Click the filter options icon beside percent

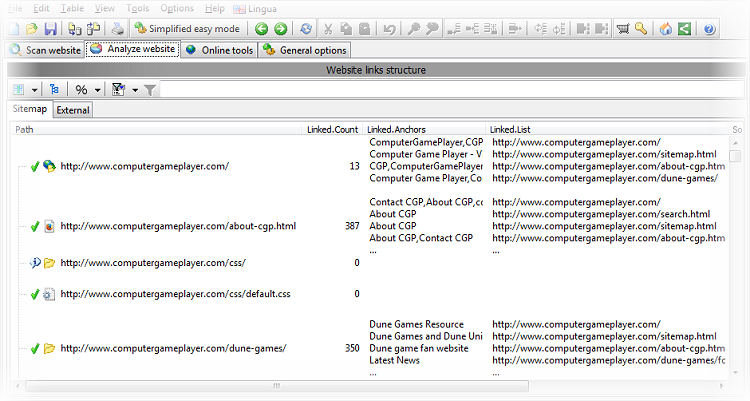click(x=118, y=89)
